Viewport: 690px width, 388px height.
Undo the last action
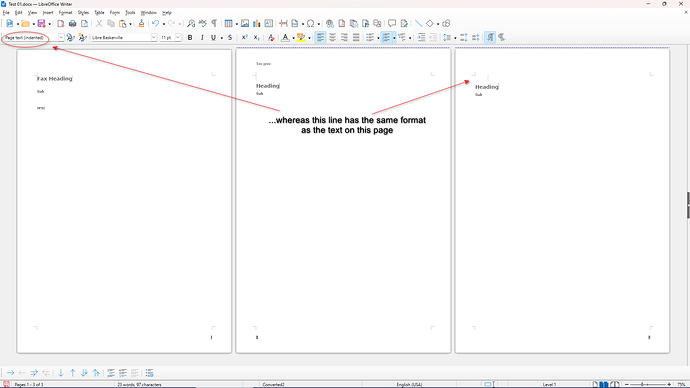[155, 23]
